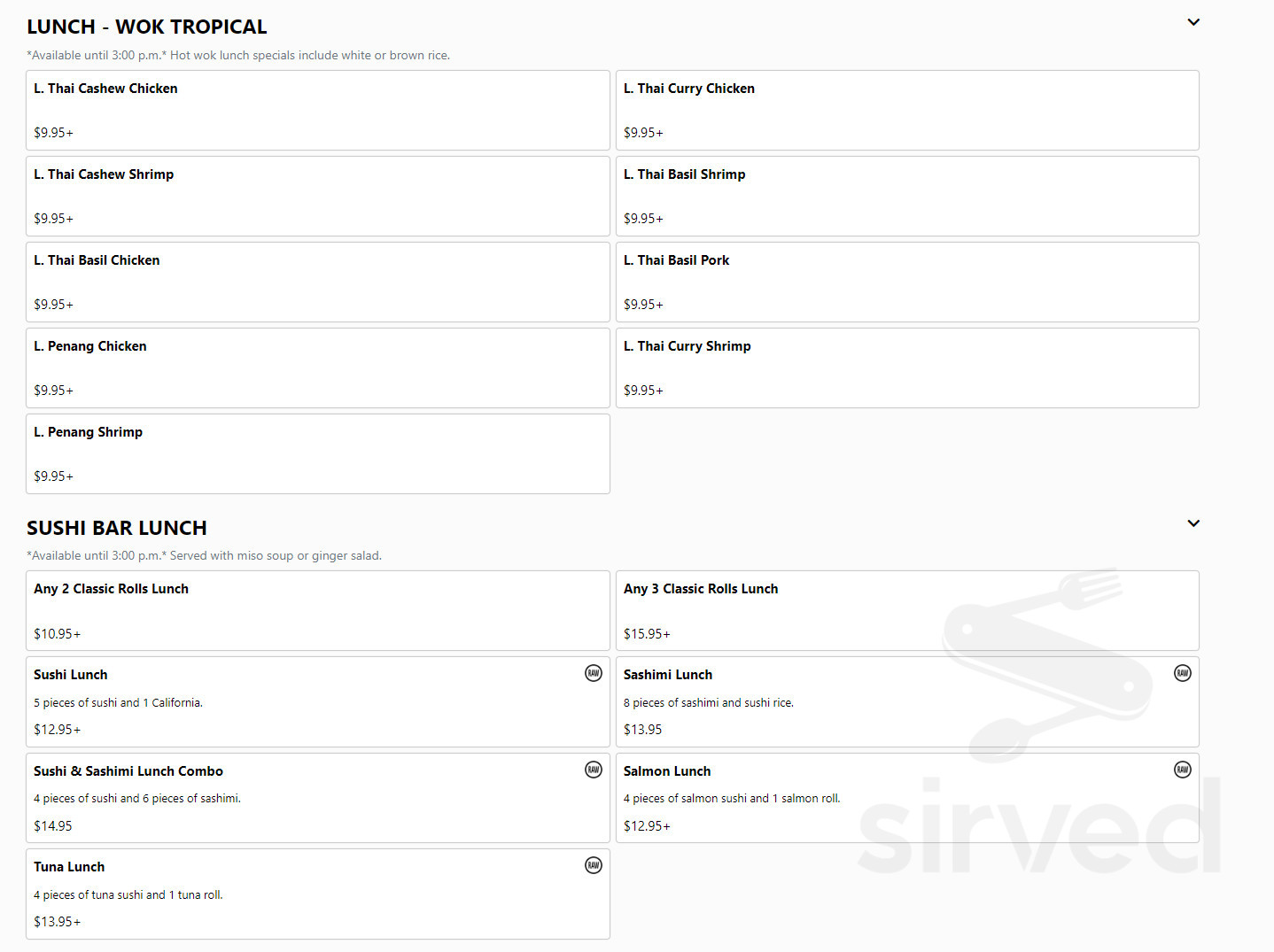
Task: Select Any 3 Classic Rolls Lunch
Action: [906, 611]
